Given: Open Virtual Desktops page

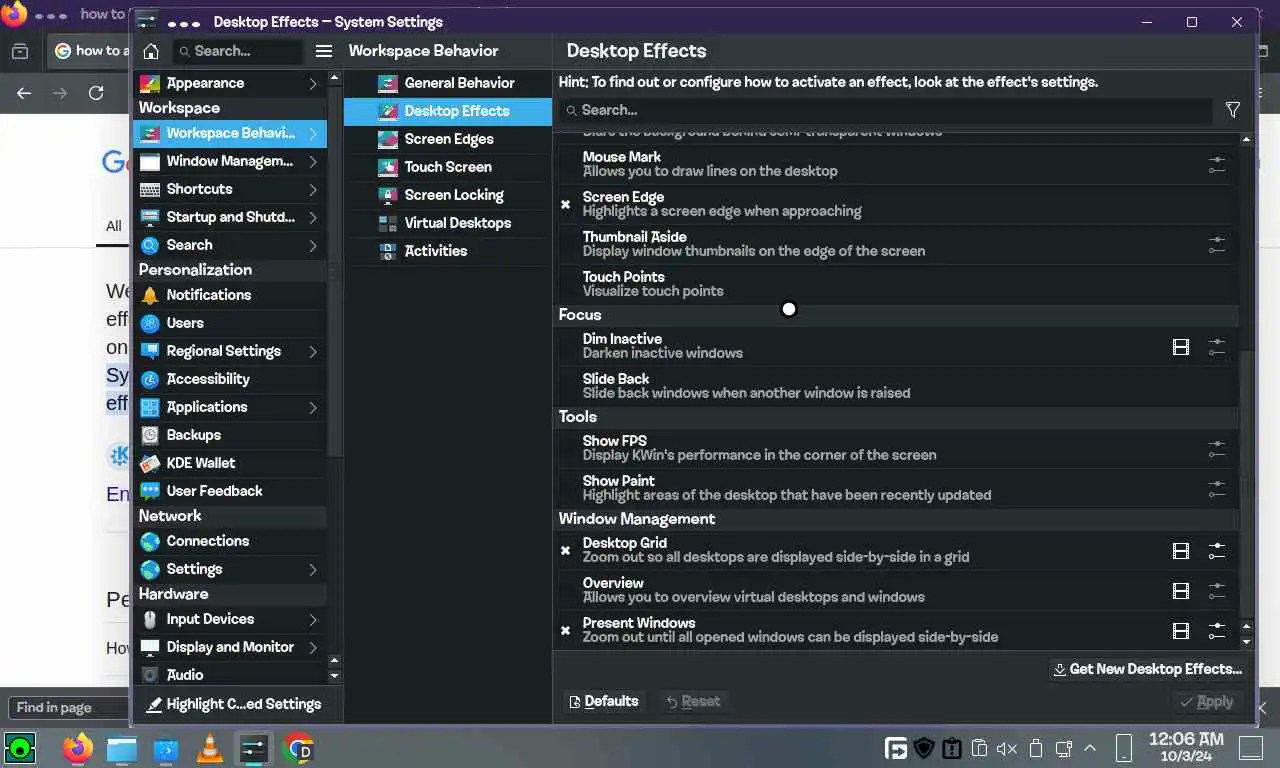Looking at the screenshot, I should coord(448,223).
